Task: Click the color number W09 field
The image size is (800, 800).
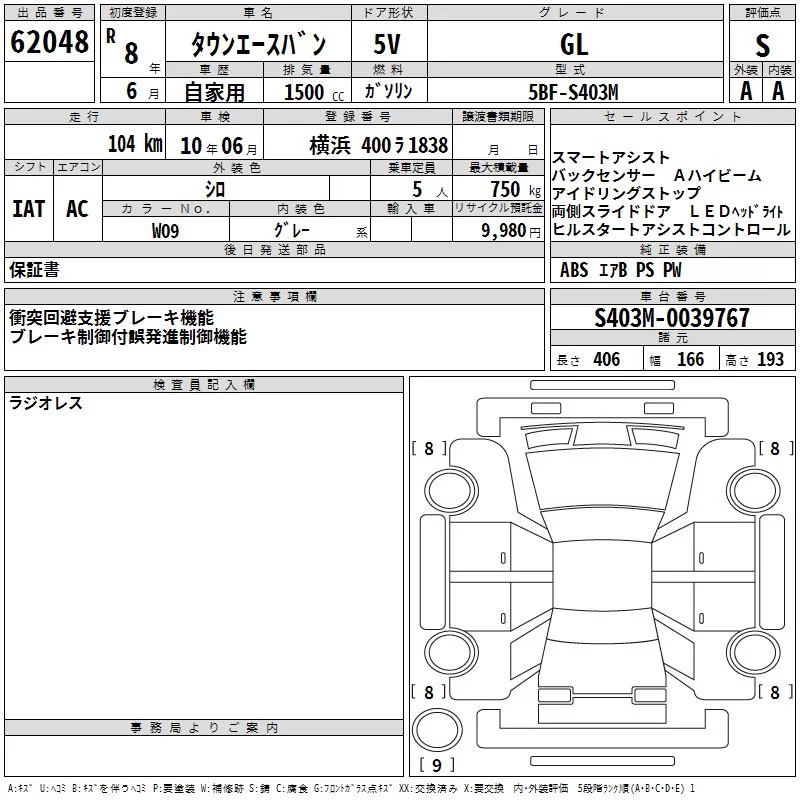Action: (x=166, y=230)
